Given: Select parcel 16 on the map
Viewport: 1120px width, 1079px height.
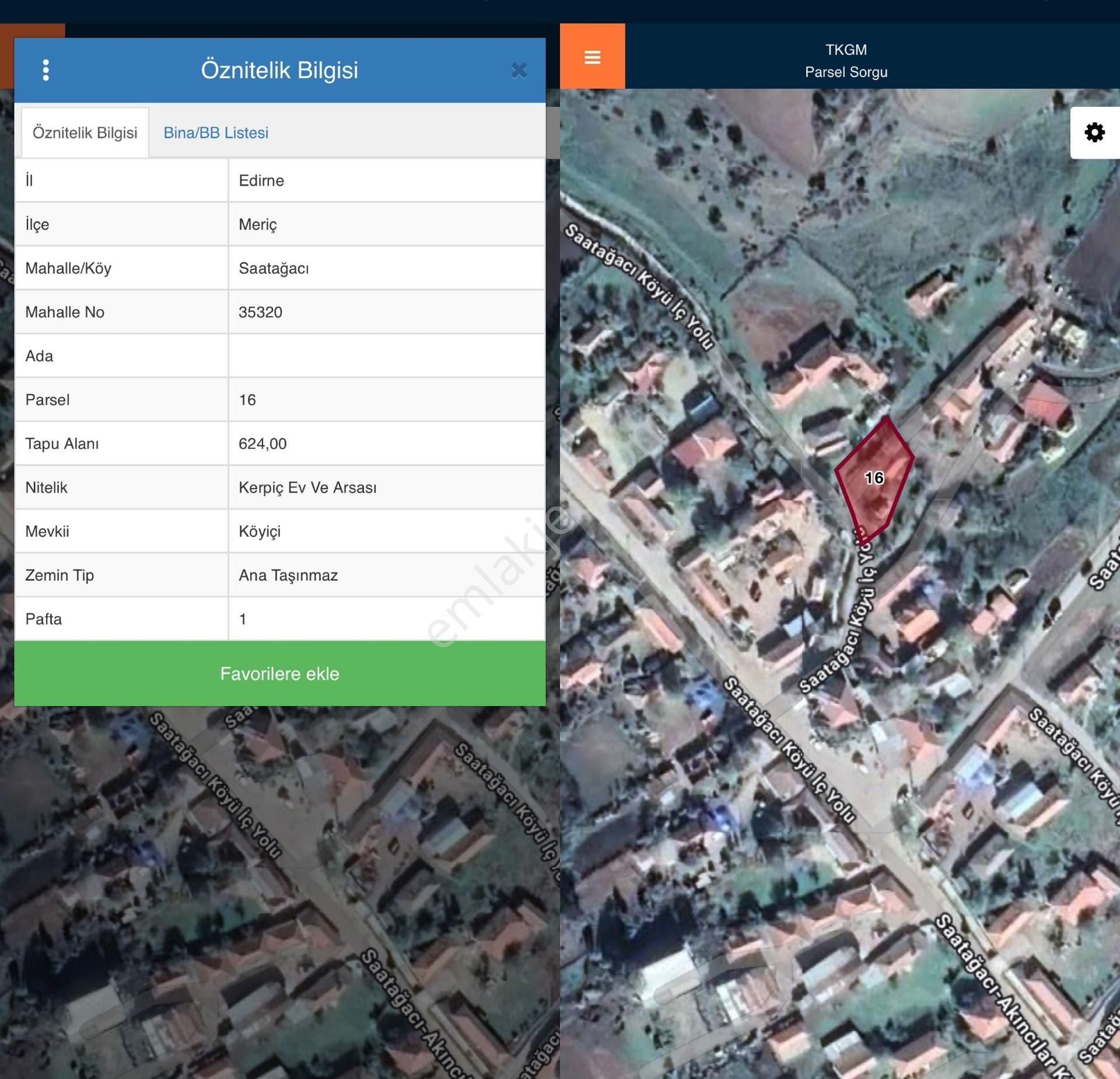Looking at the screenshot, I should click(x=873, y=479).
